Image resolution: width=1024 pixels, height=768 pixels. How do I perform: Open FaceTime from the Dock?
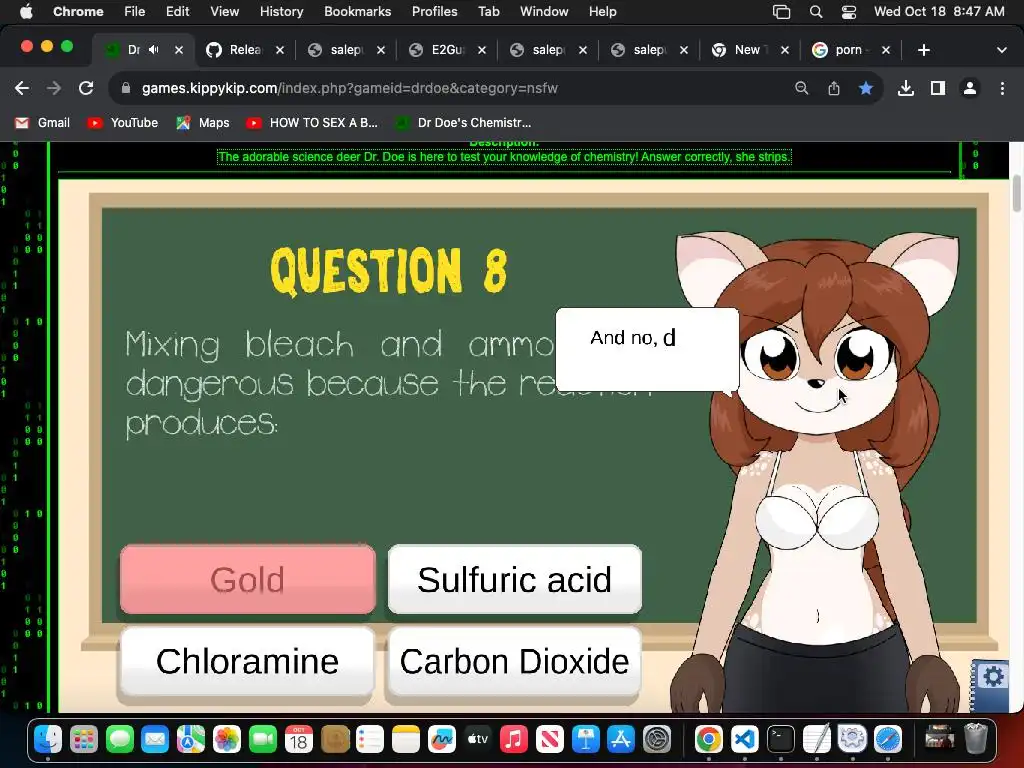point(263,740)
